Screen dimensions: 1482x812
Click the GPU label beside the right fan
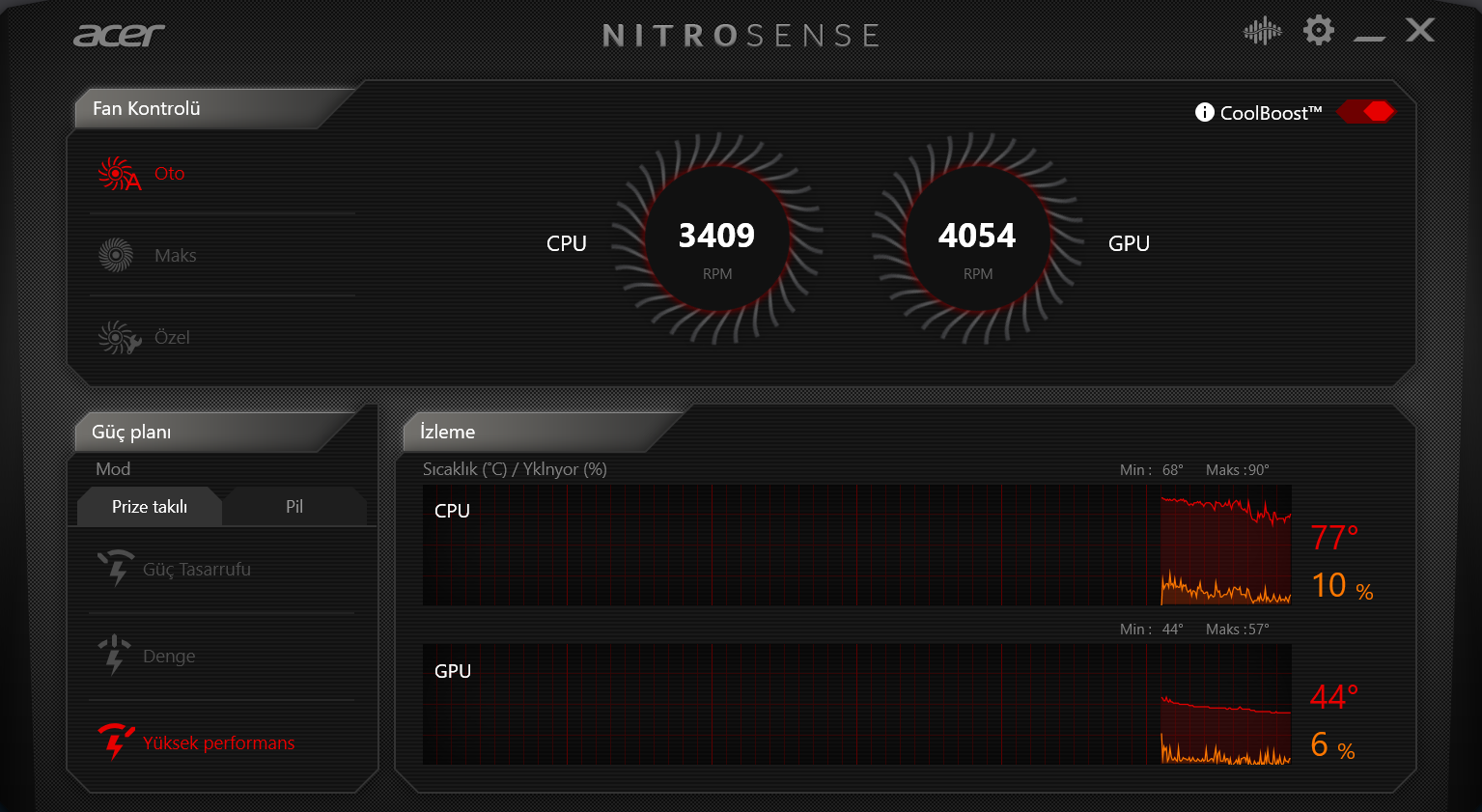(x=1129, y=243)
